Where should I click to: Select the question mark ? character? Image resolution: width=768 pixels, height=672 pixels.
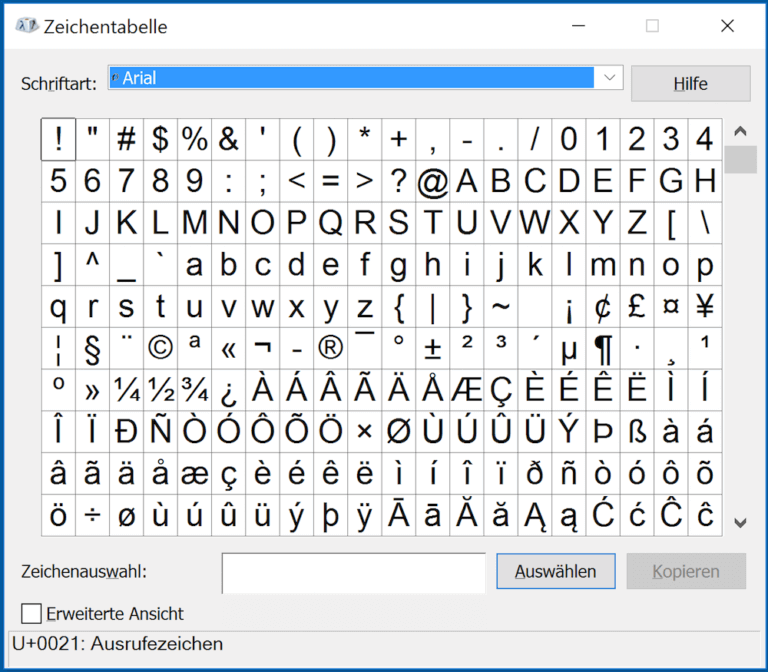point(399,181)
